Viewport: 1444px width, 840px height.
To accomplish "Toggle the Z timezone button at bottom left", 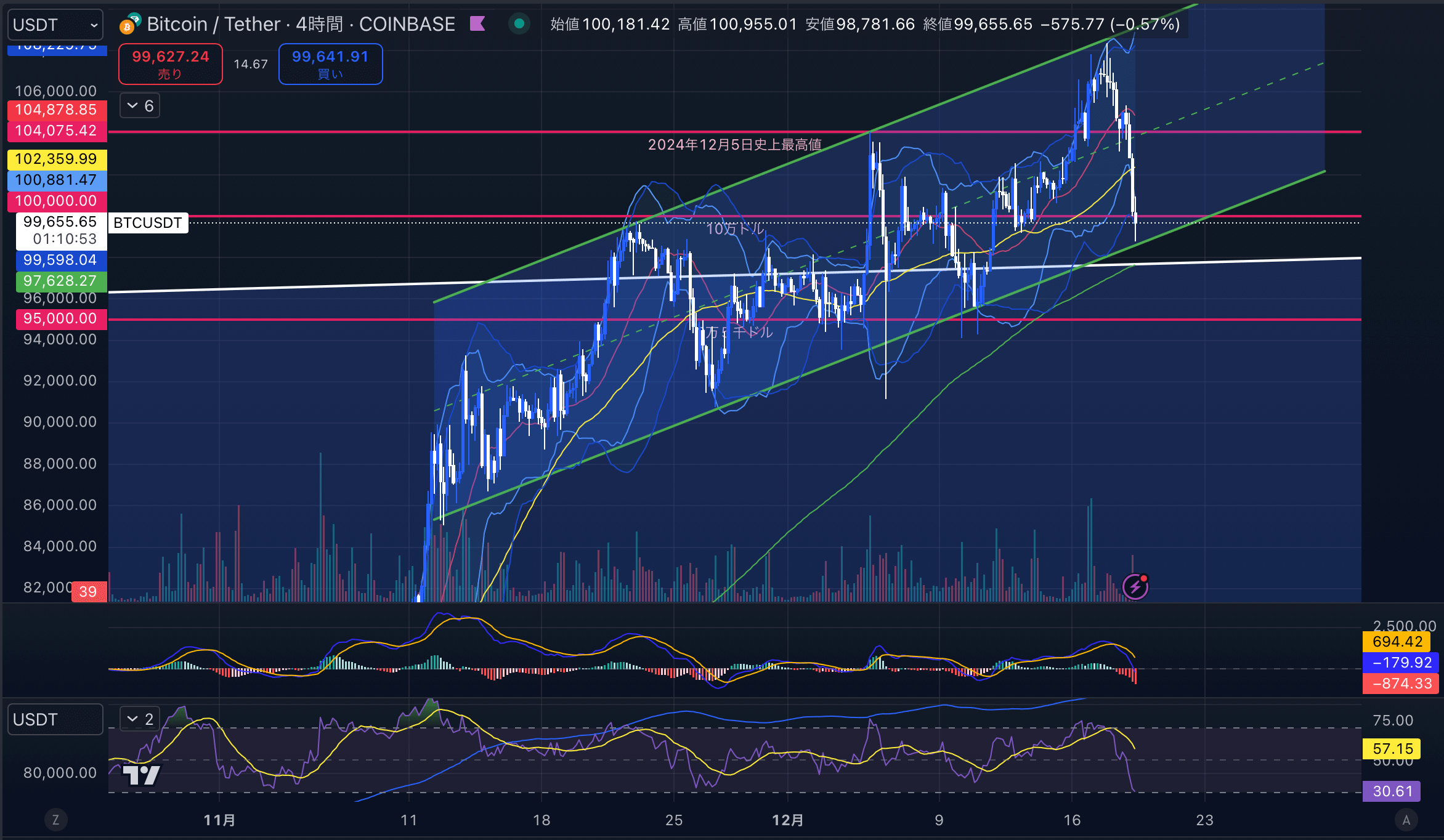I will point(55,820).
